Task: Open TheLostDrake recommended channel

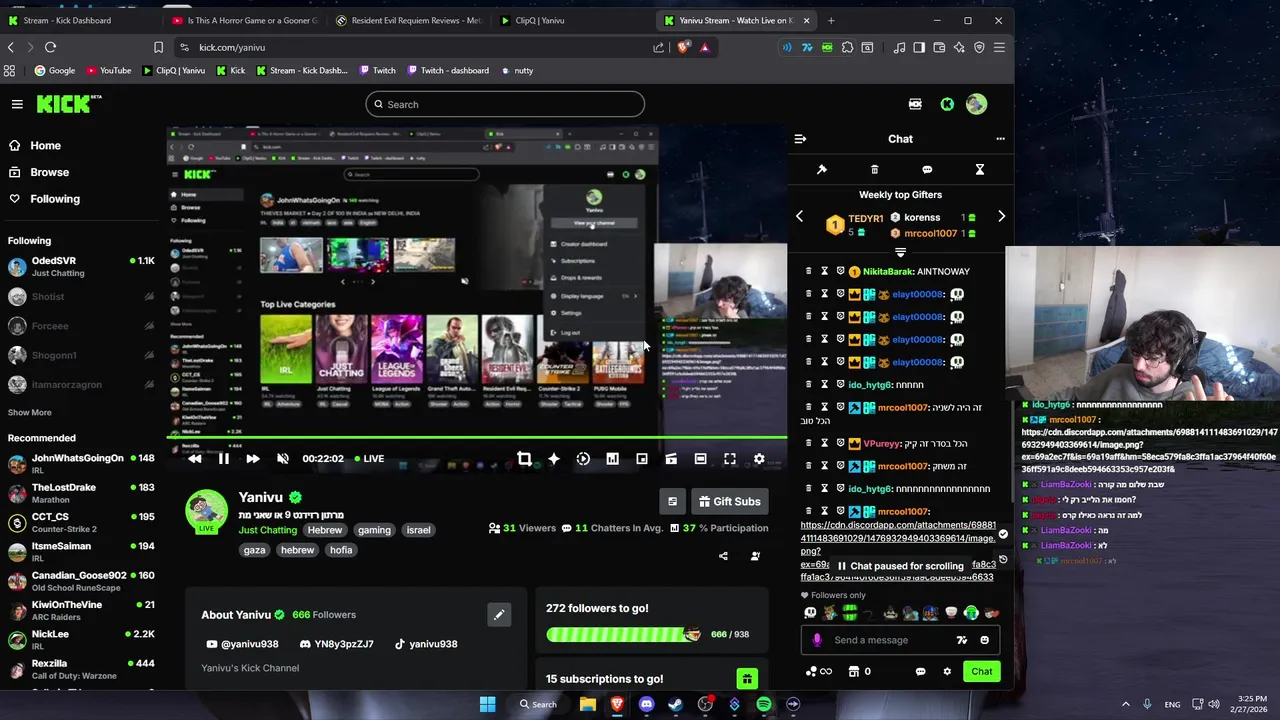Action: click(80, 493)
